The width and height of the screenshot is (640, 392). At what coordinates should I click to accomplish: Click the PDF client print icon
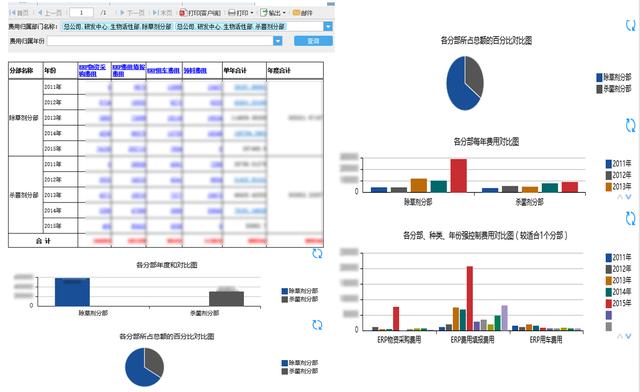(183, 13)
